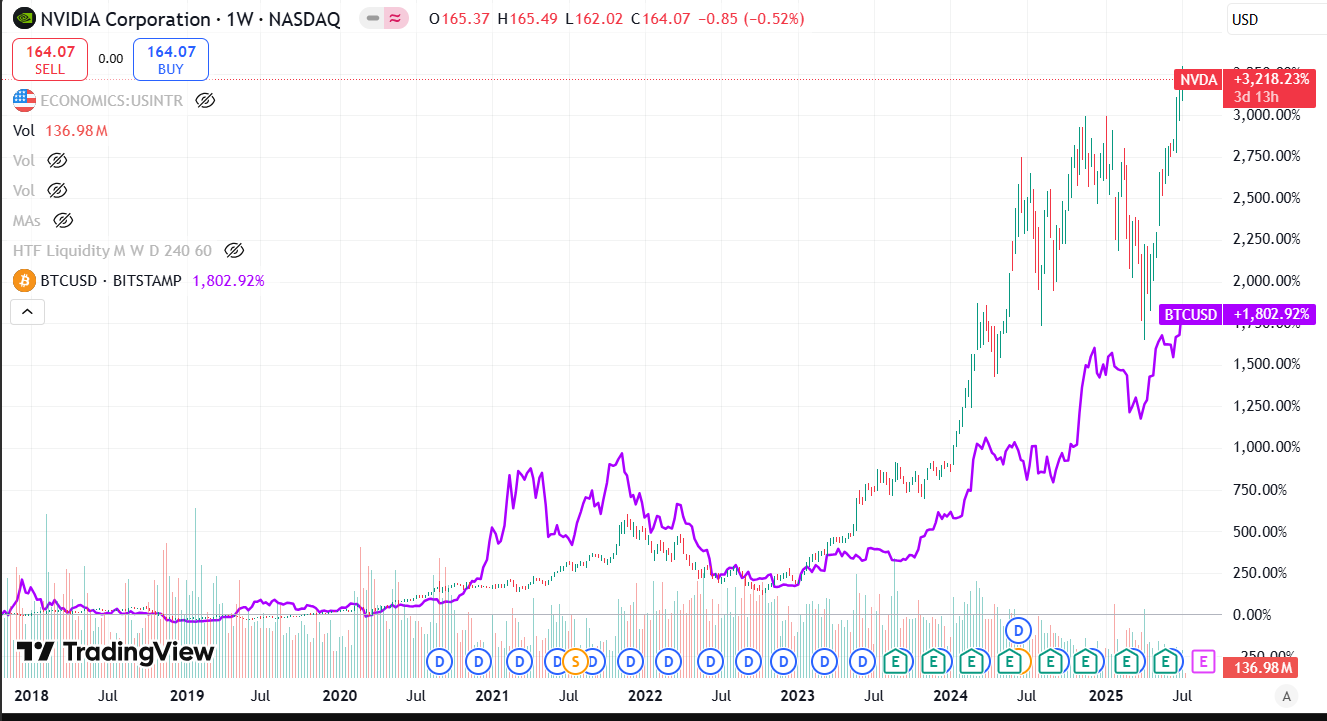This screenshot has width=1327, height=721.
Task: Show the hidden Vol indicator just below Vol 136.98M
Action: (x=56, y=160)
